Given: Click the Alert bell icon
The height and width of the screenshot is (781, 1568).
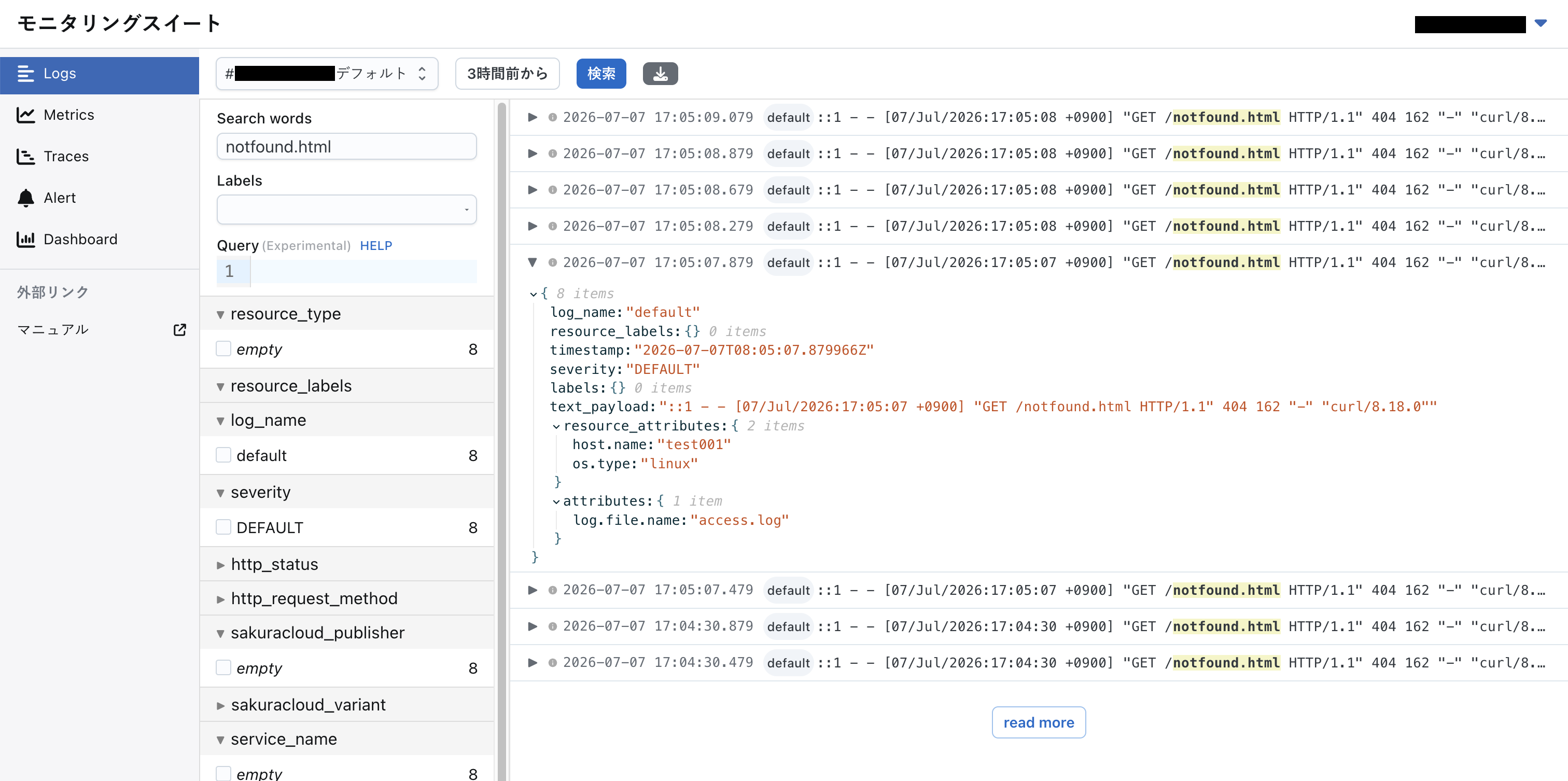Looking at the screenshot, I should (25, 198).
